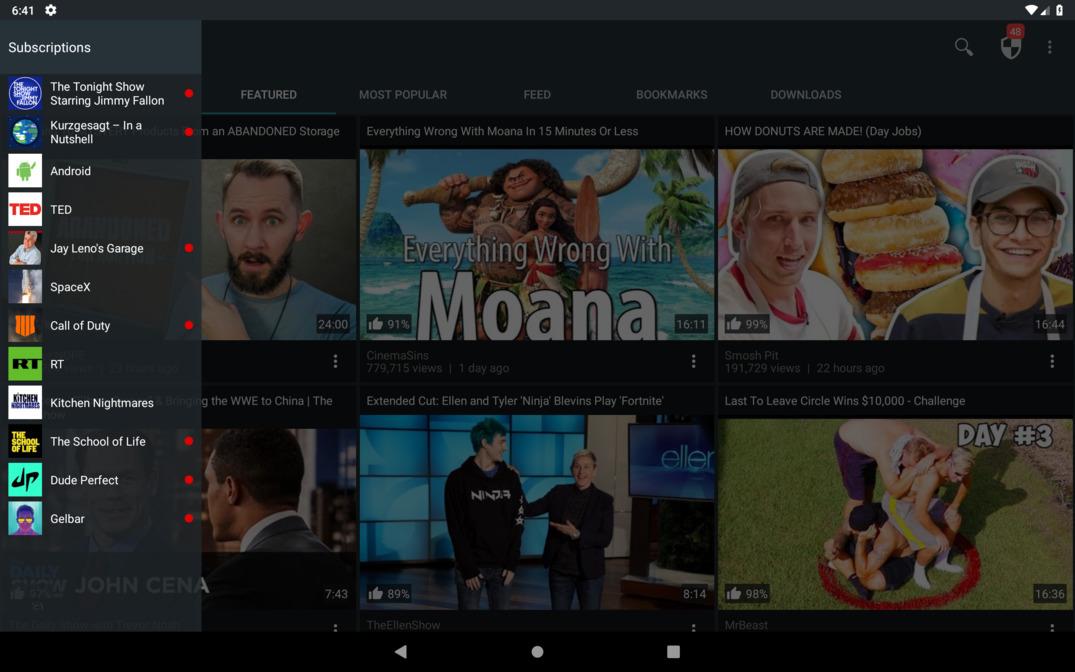Open options menu for Donuts video

coord(1051,361)
